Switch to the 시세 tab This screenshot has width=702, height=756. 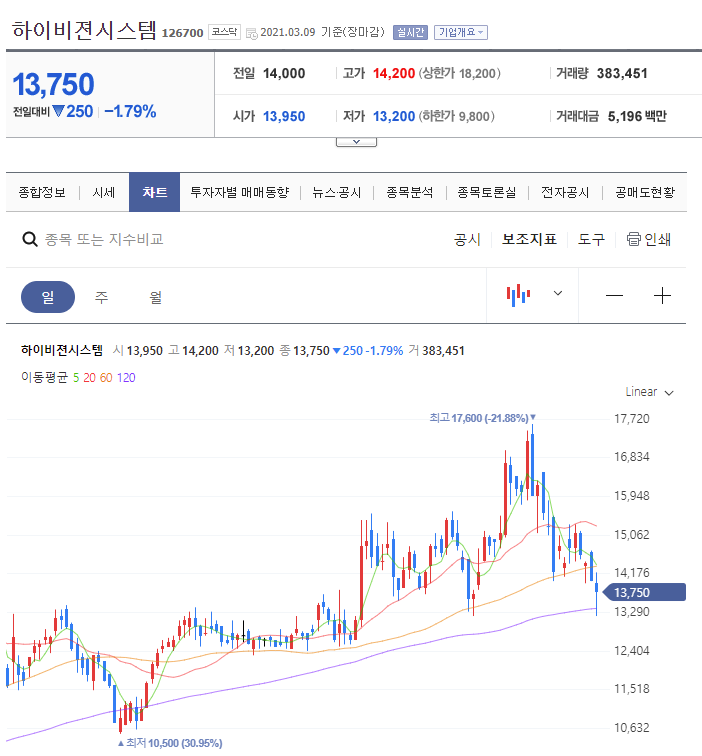point(104,192)
